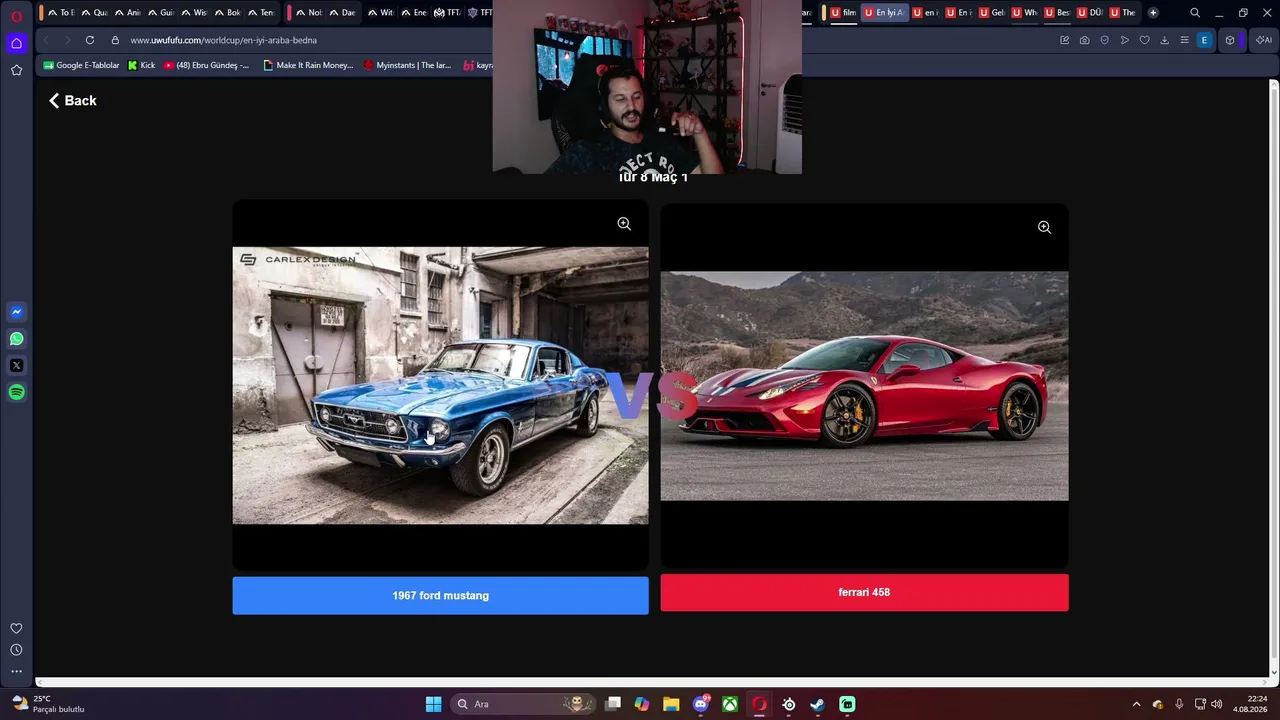Click the Back arrow link
Screen dimensions: 1280x720
pos(73,101)
